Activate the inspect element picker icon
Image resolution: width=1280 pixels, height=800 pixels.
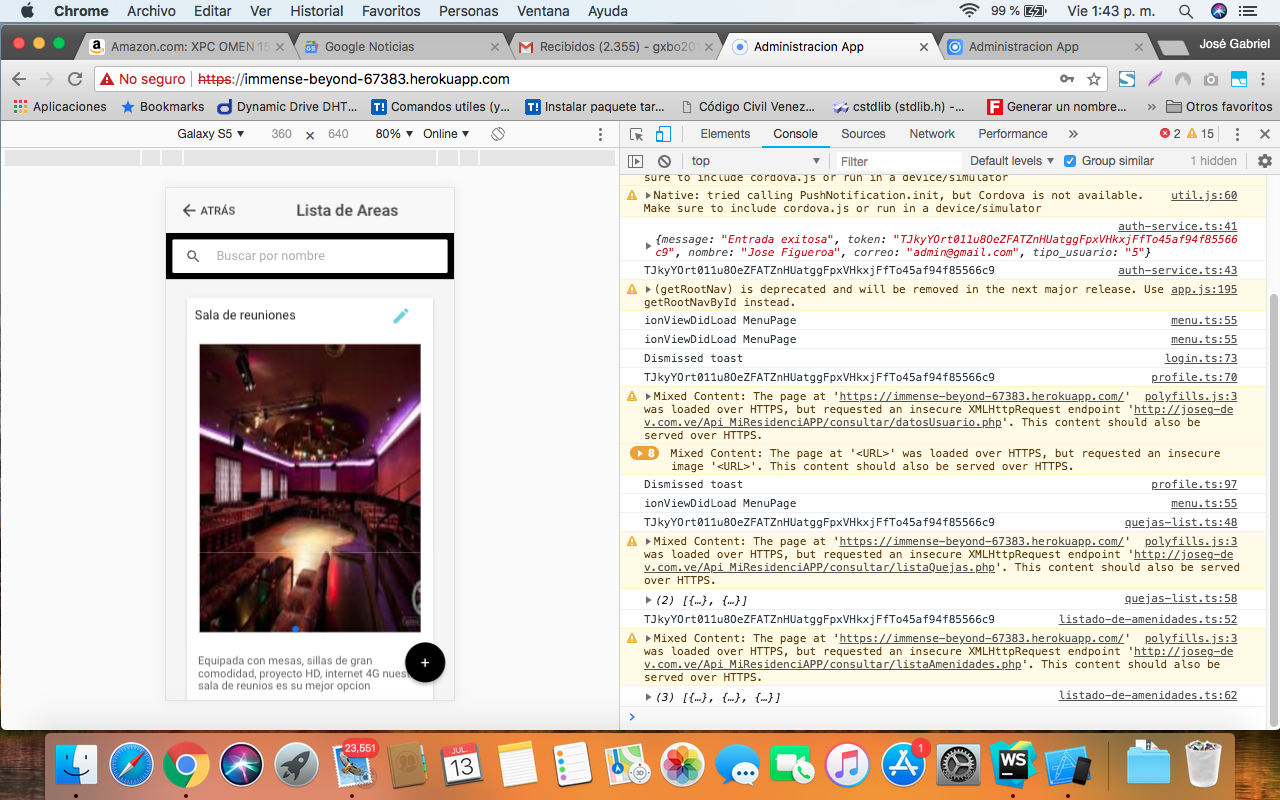tap(636, 134)
